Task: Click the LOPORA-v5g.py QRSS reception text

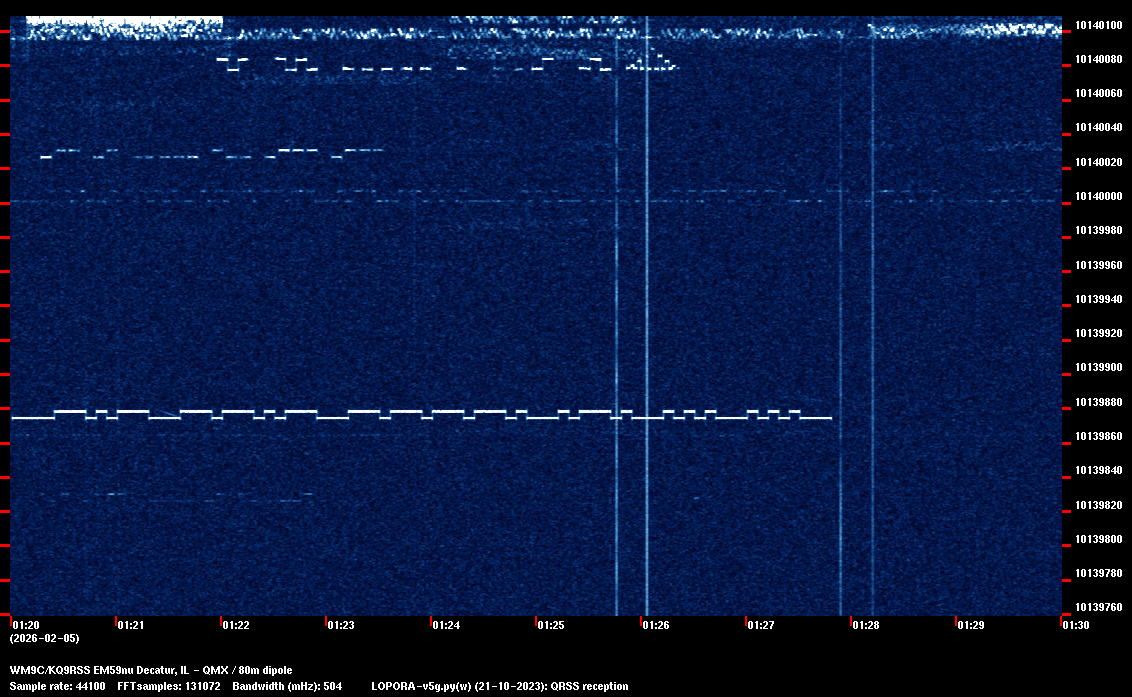Action: [499, 686]
